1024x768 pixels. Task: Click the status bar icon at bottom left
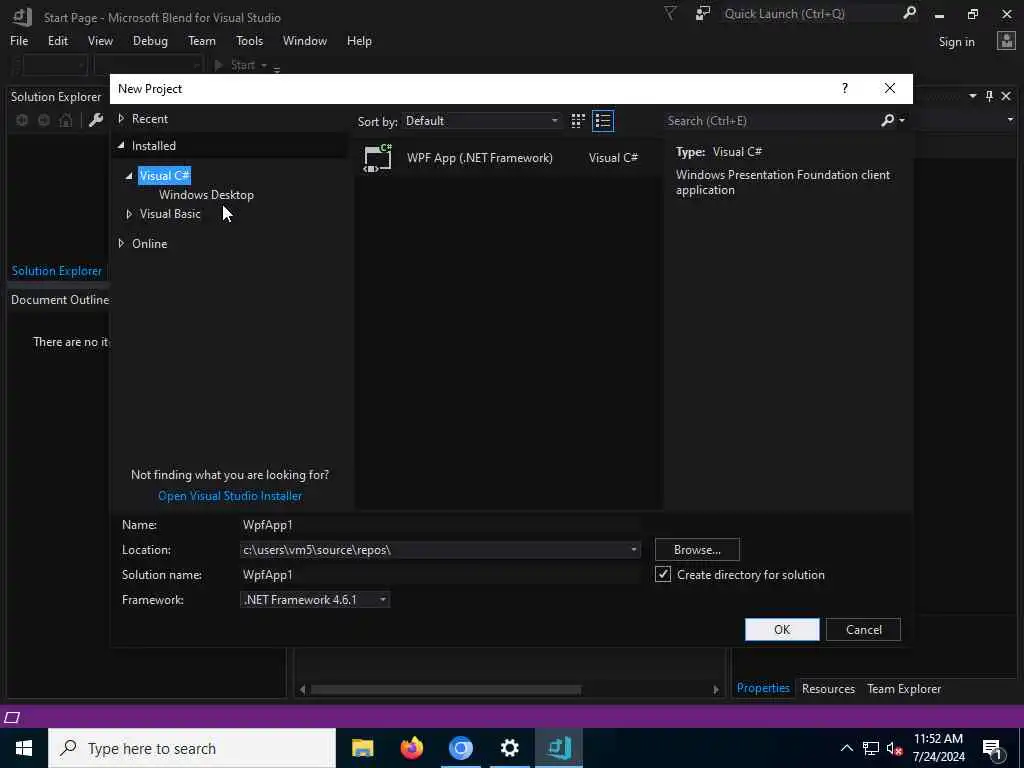(x=12, y=717)
